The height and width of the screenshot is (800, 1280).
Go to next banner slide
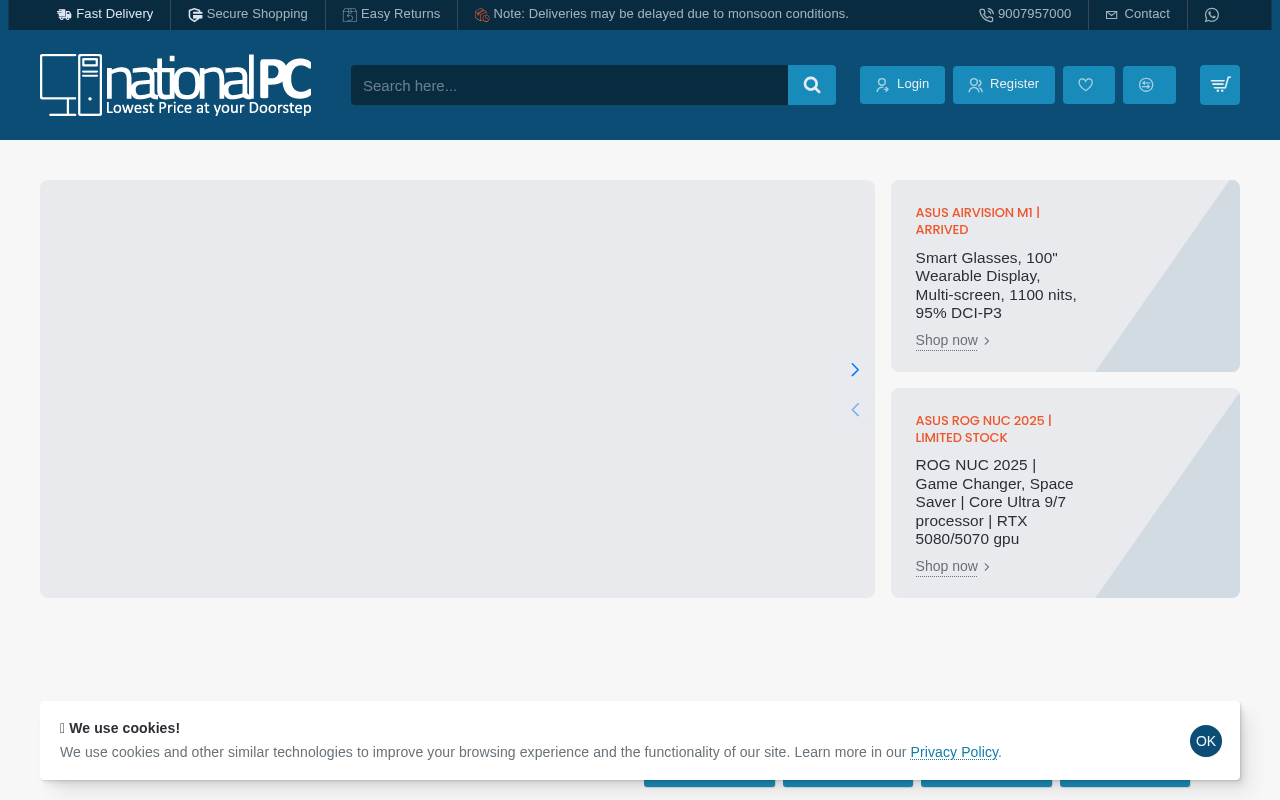[855, 370]
